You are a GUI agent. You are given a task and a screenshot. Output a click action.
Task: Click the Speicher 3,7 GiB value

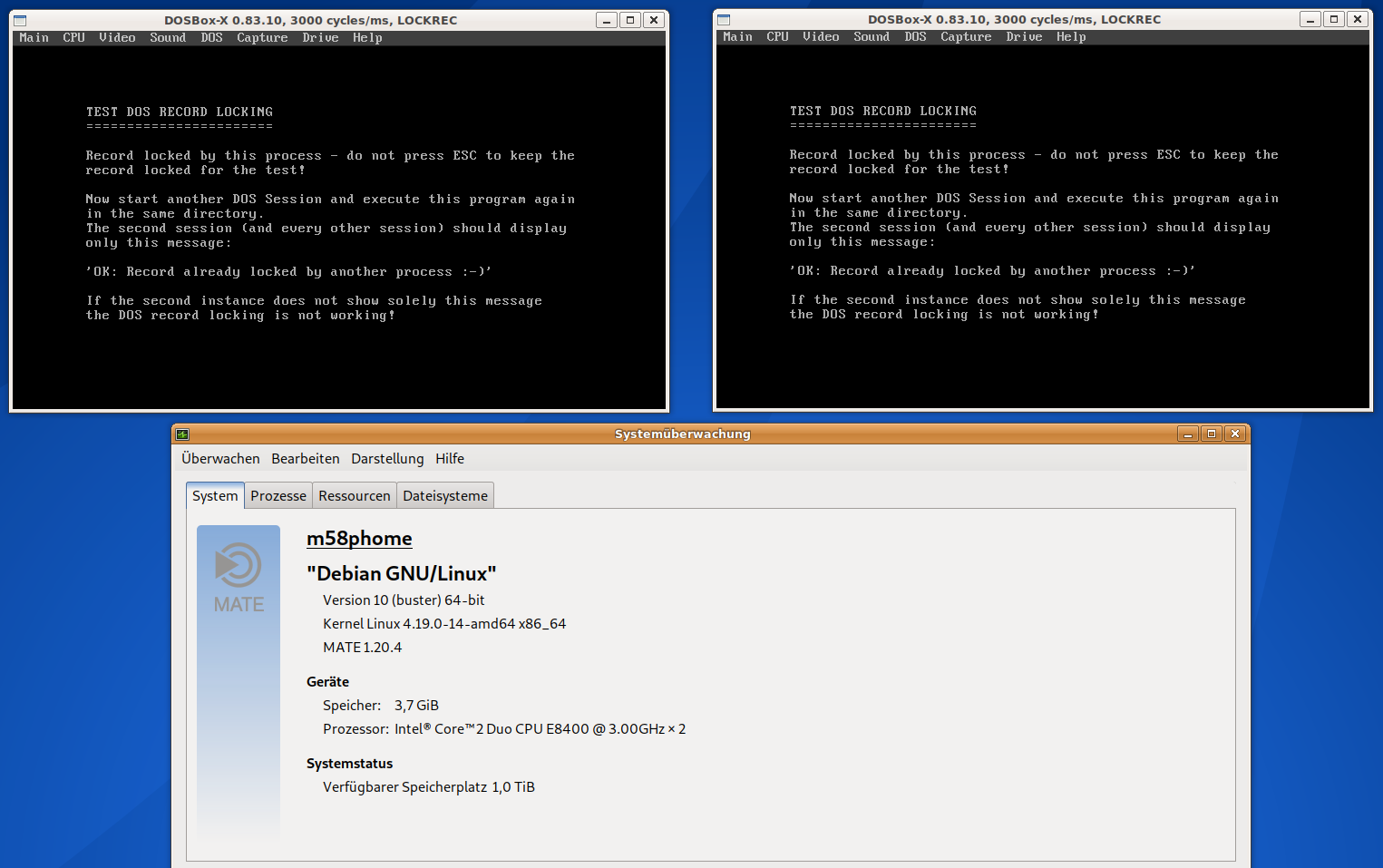click(416, 706)
